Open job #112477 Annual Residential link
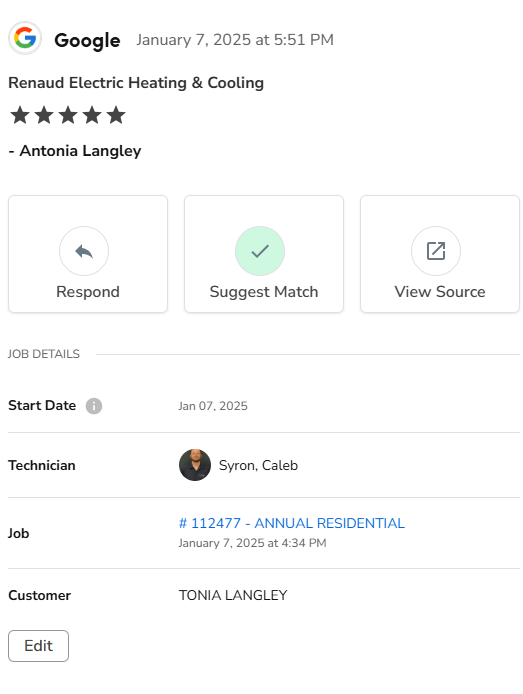The width and height of the screenshot is (523, 694). [x=292, y=523]
